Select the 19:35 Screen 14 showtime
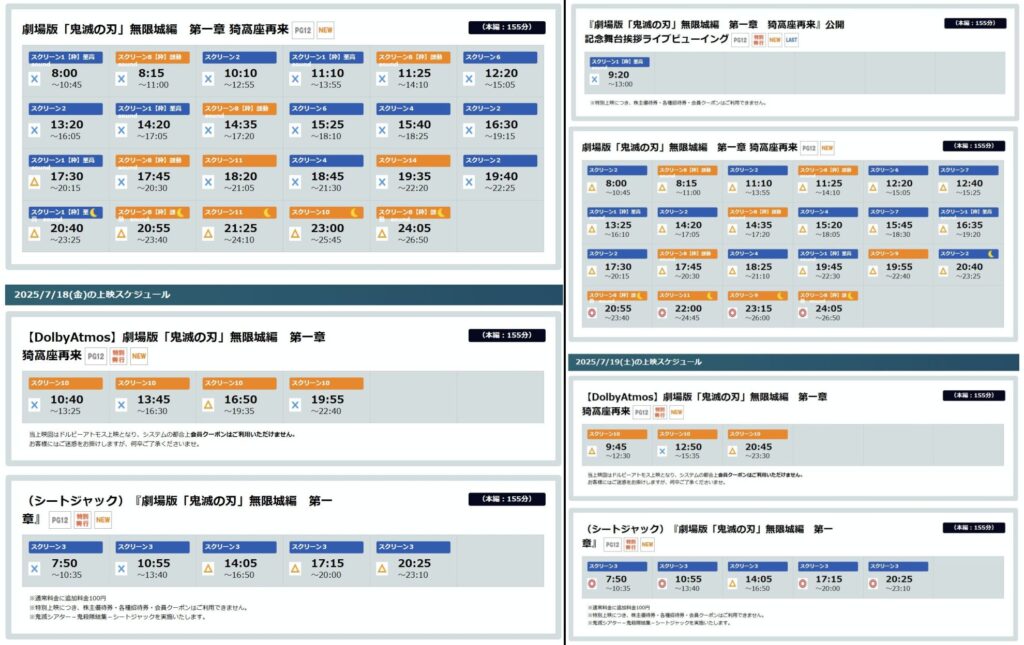Image resolution: width=1024 pixels, height=645 pixels. [x=413, y=174]
